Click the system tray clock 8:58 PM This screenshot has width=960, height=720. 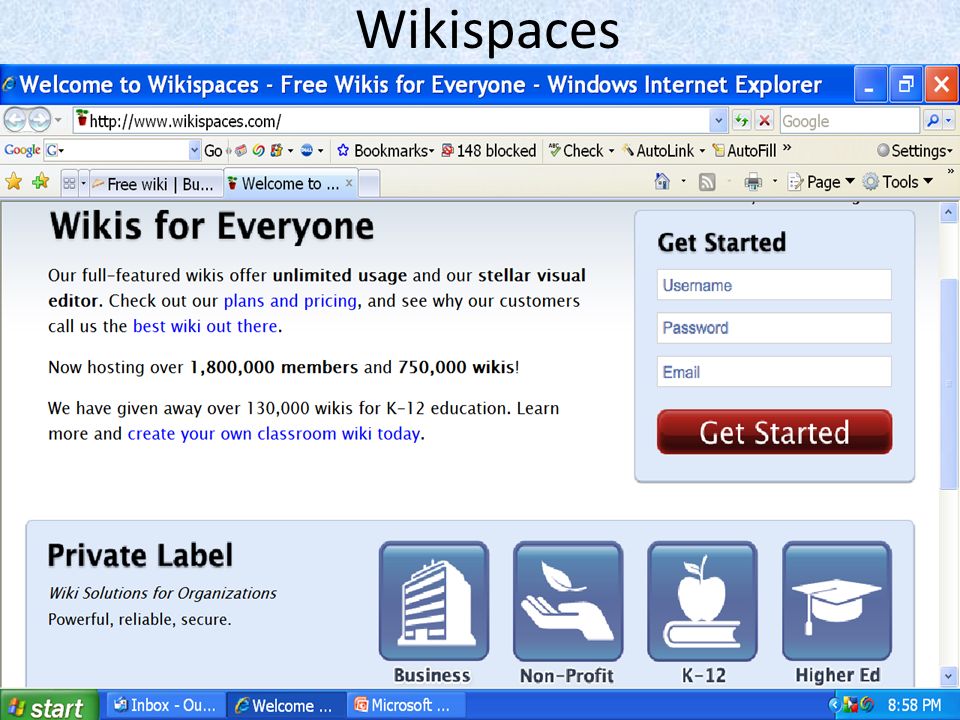click(x=913, y=705)
